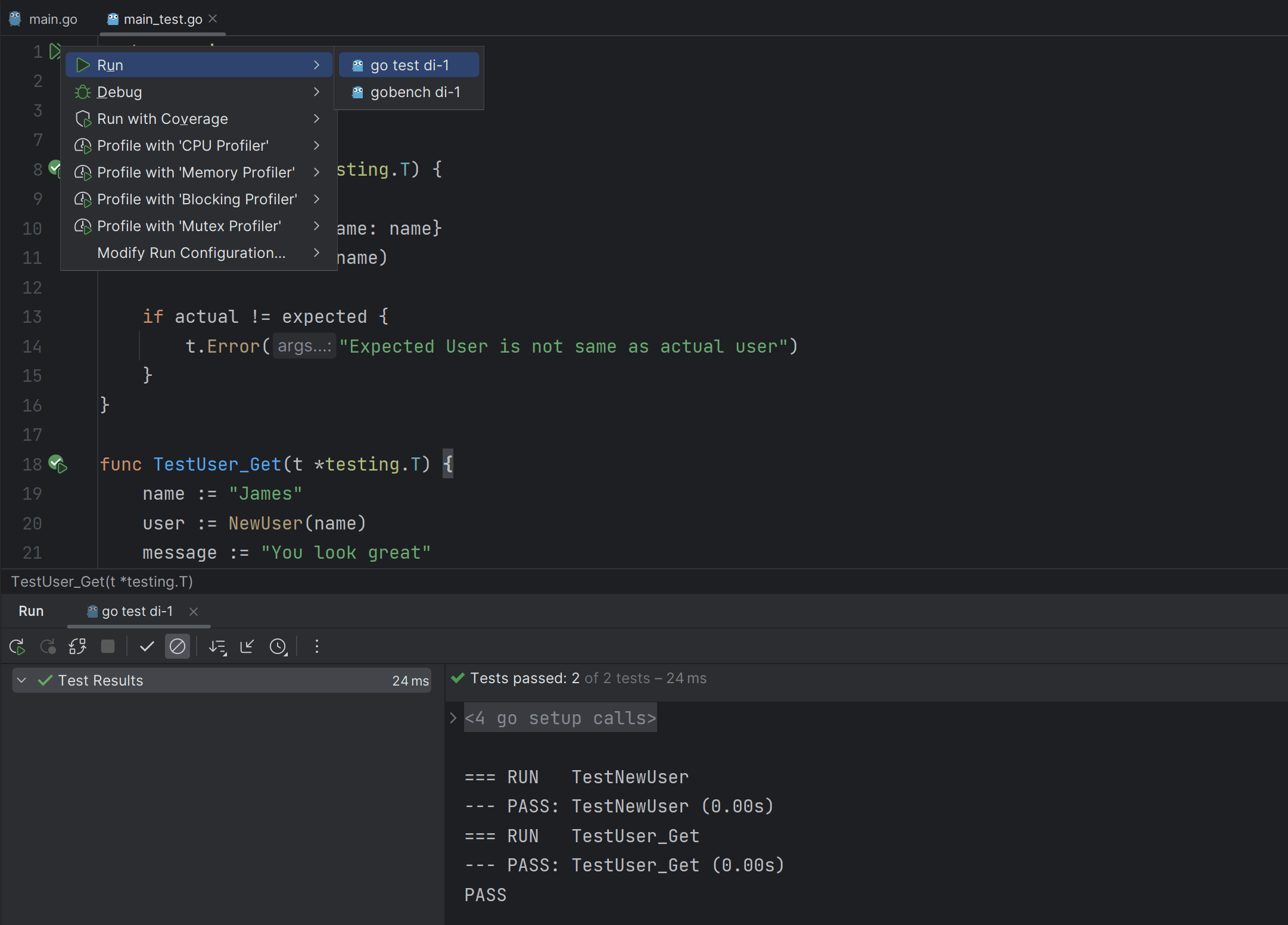1288x925 pixels.
Task: Close the 'go test di-1' run tab
Action: coord(194,611)
